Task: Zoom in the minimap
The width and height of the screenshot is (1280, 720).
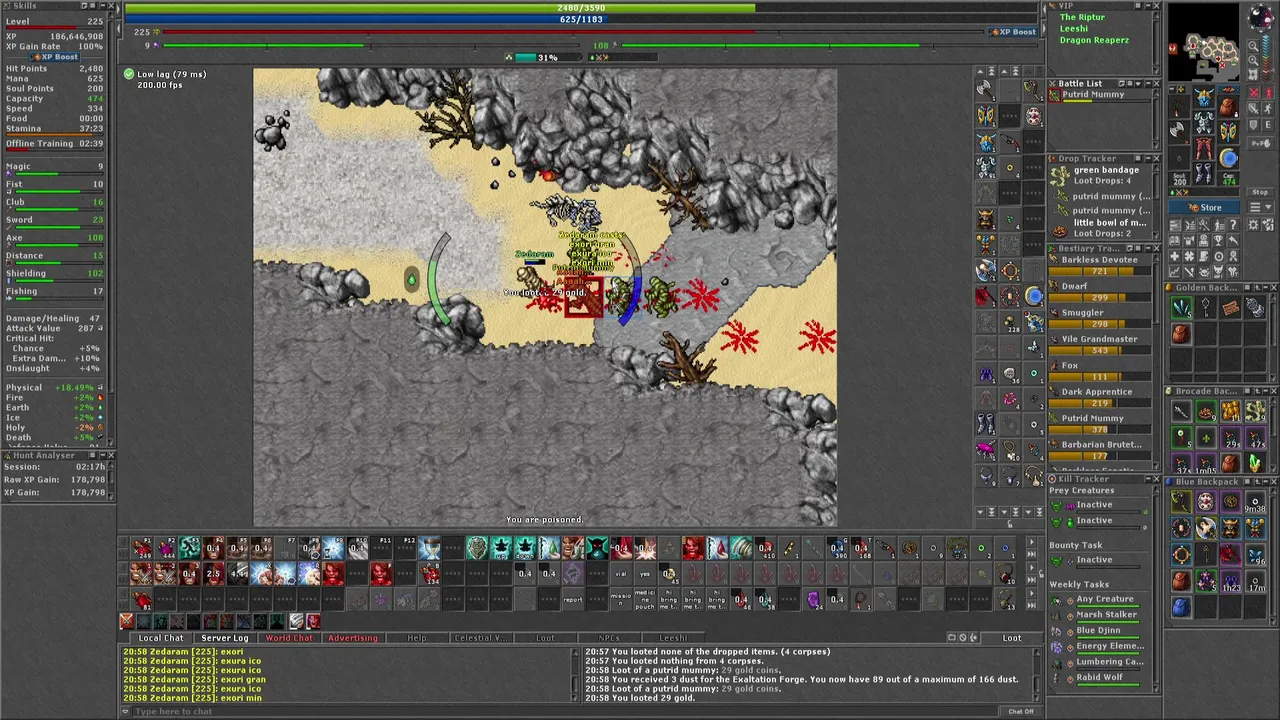Action: [1253, 60]
